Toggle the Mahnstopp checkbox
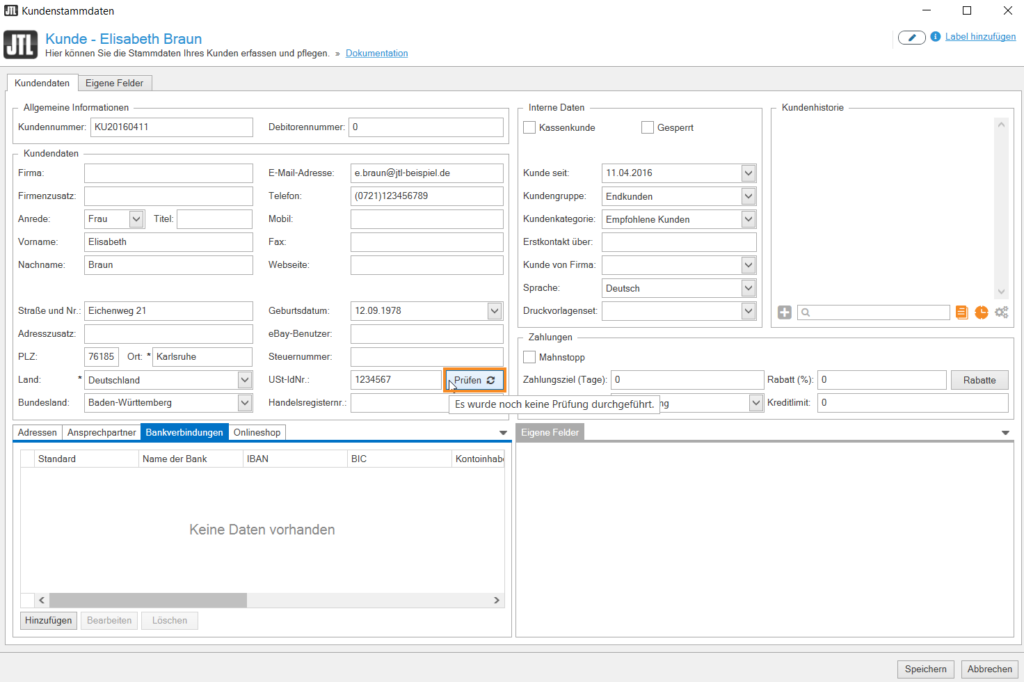This screenshot has height=682, width=1024. [x=530, y=357]
